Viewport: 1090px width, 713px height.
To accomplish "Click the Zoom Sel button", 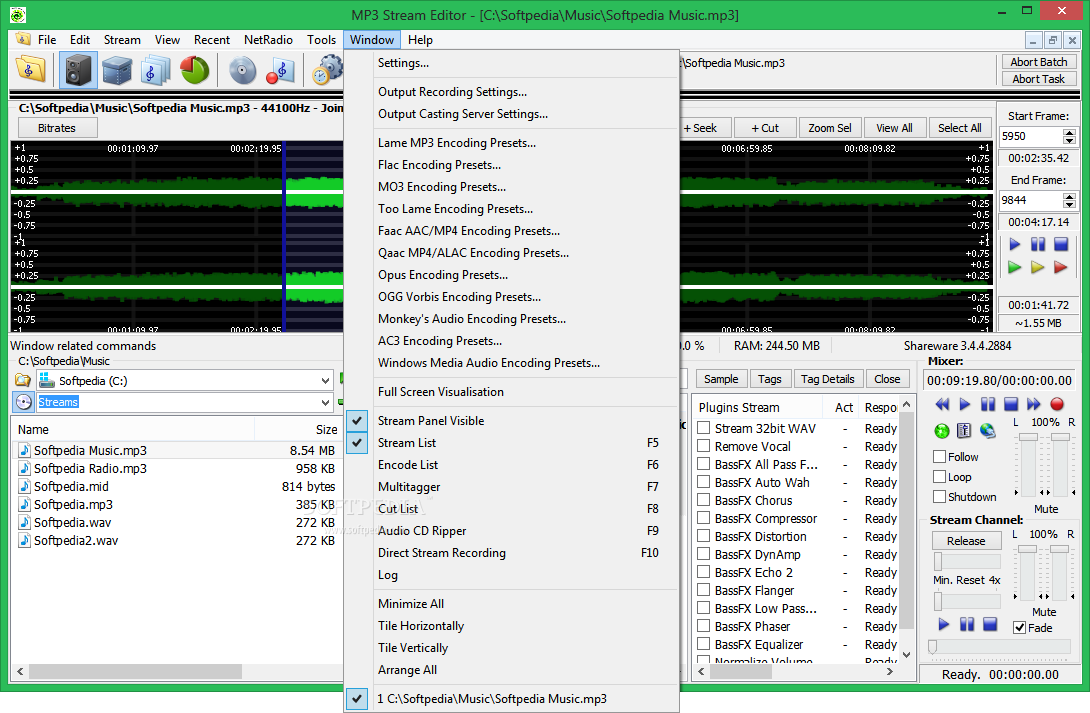I will coord(829,128).
